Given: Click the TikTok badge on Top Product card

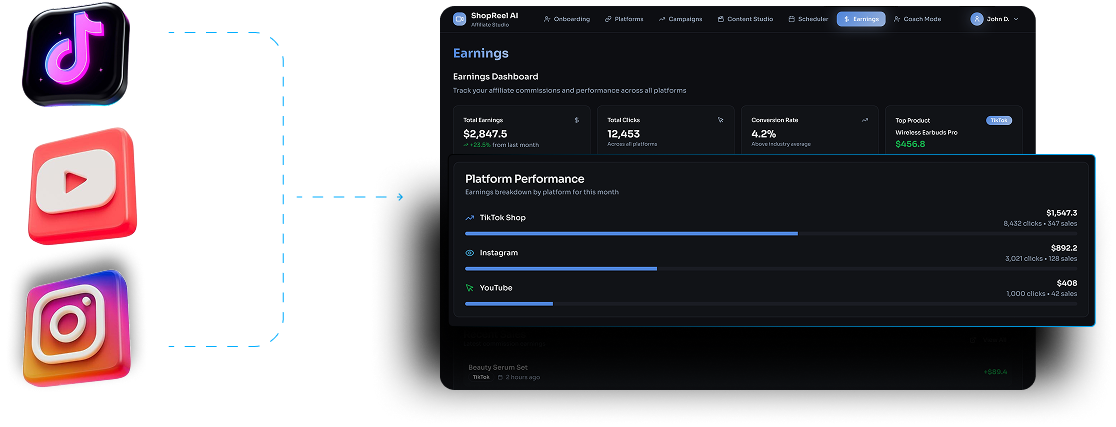Looking at the screenshot, I should click(x=998, y=120).
